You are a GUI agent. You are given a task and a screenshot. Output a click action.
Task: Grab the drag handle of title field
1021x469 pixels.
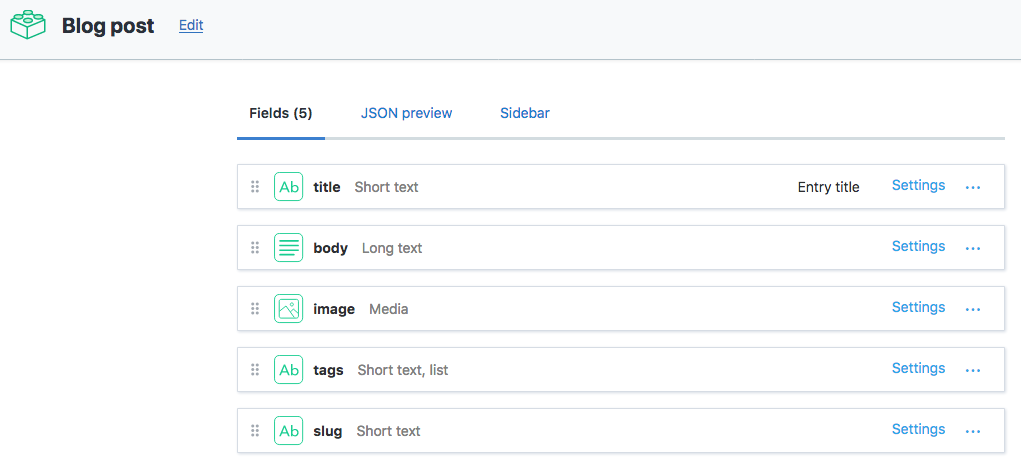tap(255, 187)
